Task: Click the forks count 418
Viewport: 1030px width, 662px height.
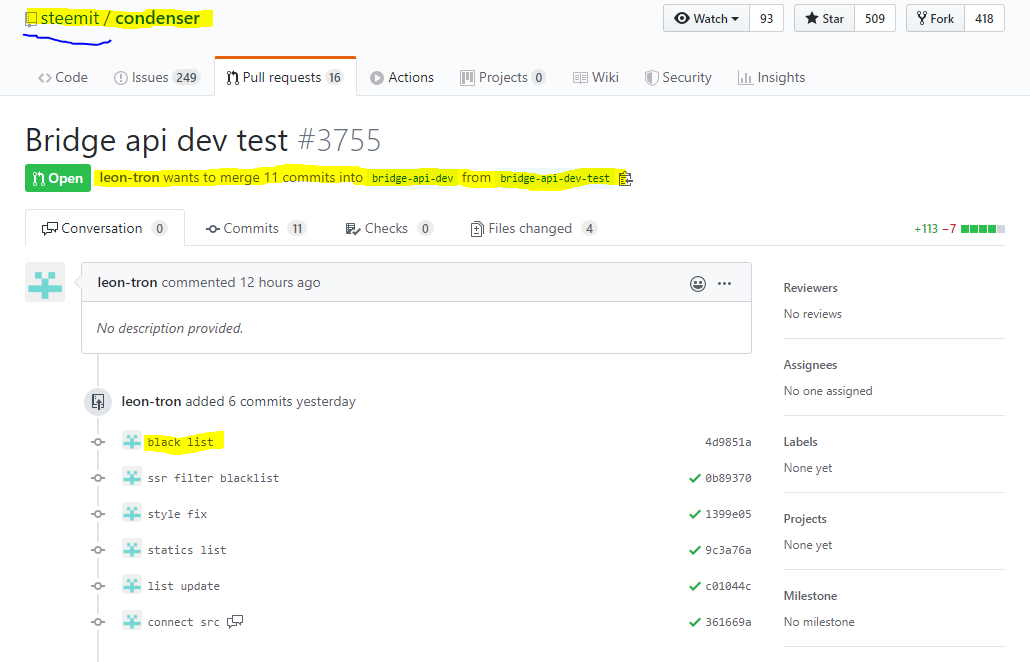Action: [984, 18]
